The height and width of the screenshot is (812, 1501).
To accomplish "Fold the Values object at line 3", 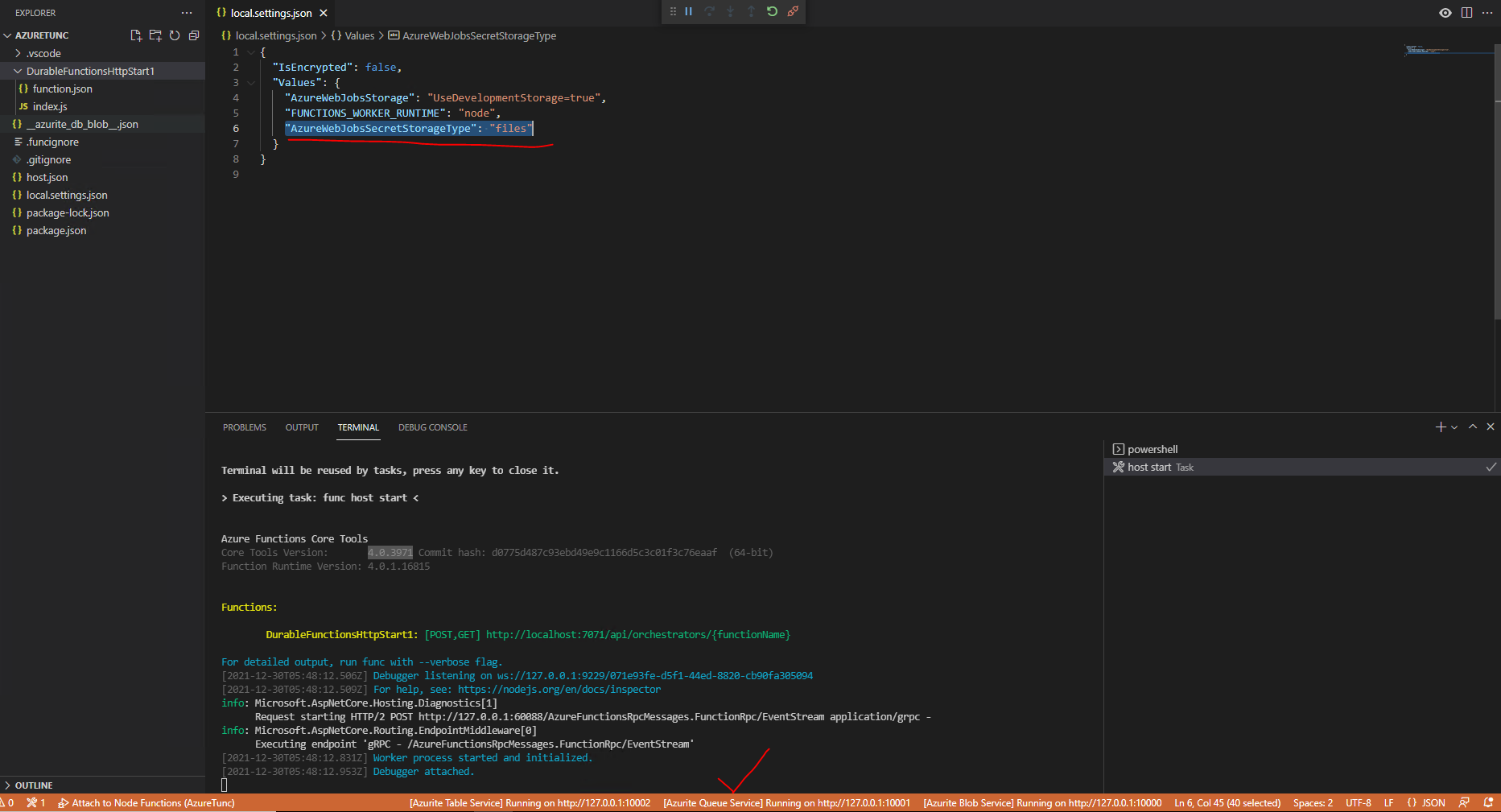I will tap(251, 83).
